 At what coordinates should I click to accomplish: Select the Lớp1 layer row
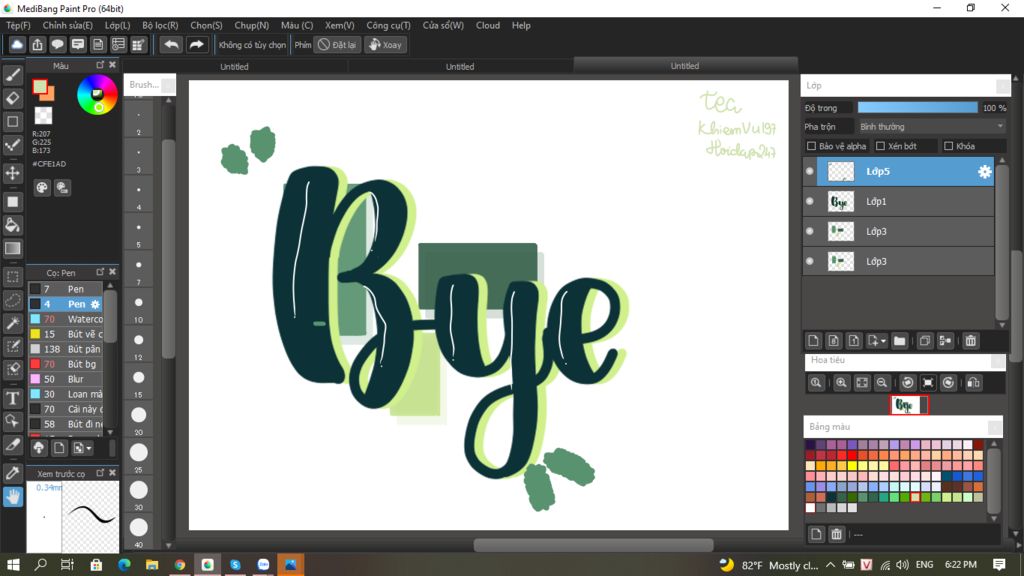(898, 201)
